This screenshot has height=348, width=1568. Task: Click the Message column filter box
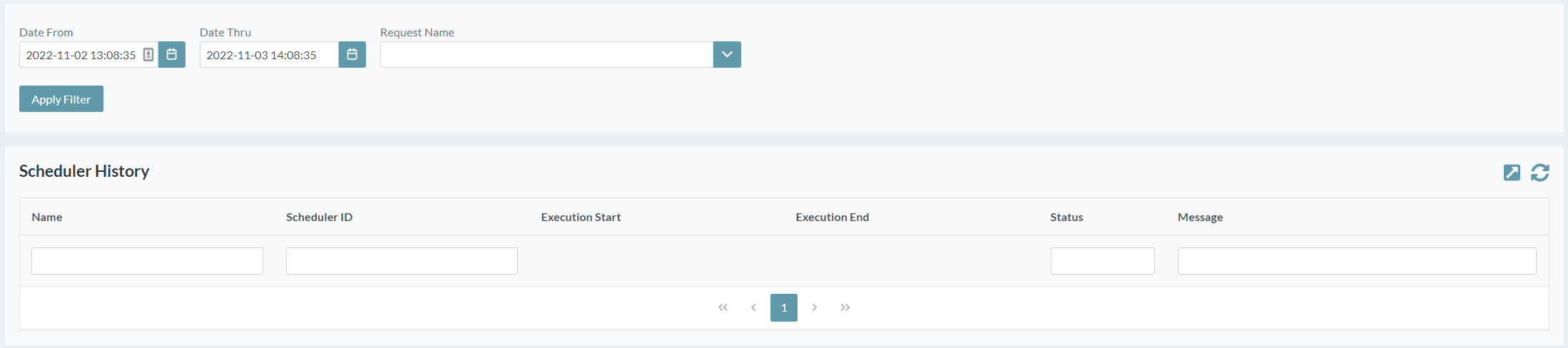coord(1356,261)
